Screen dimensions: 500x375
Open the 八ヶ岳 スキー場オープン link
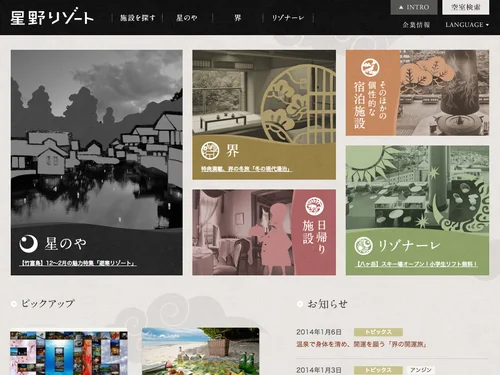point(416,264)
